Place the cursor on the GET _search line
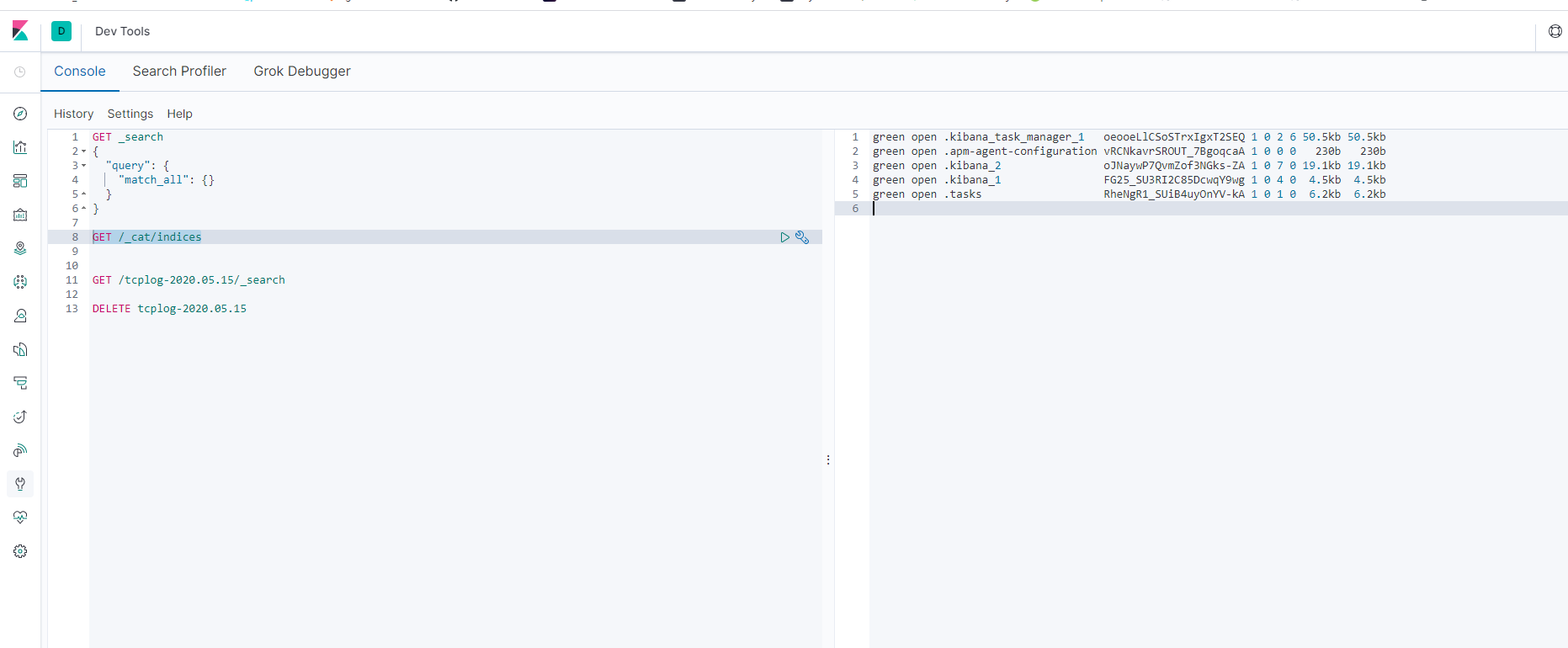 [x=128, y=137]
